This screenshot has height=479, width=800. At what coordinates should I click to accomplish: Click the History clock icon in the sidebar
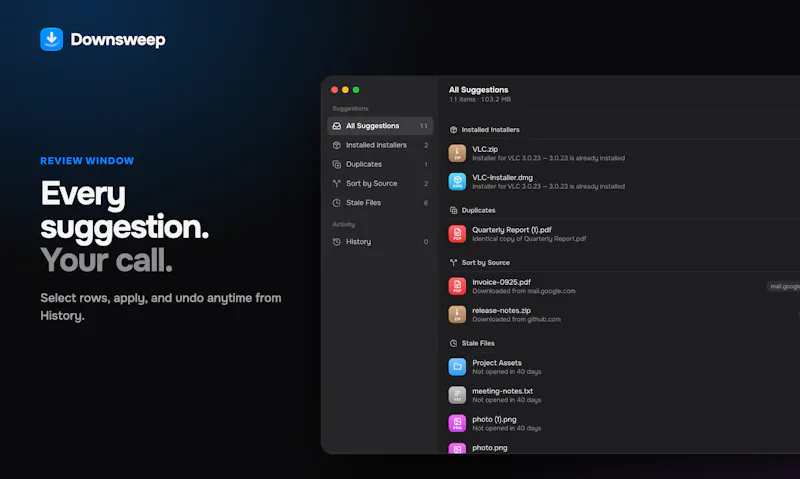[x=337, y=242]
